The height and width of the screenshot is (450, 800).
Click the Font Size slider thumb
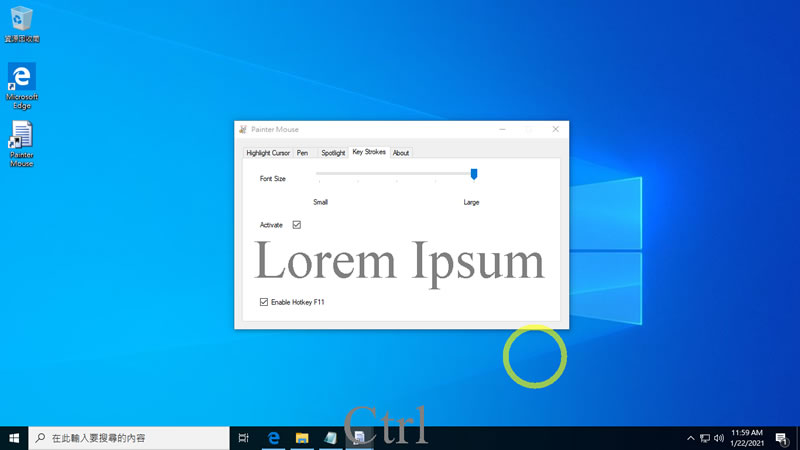[x=474, y=174]
